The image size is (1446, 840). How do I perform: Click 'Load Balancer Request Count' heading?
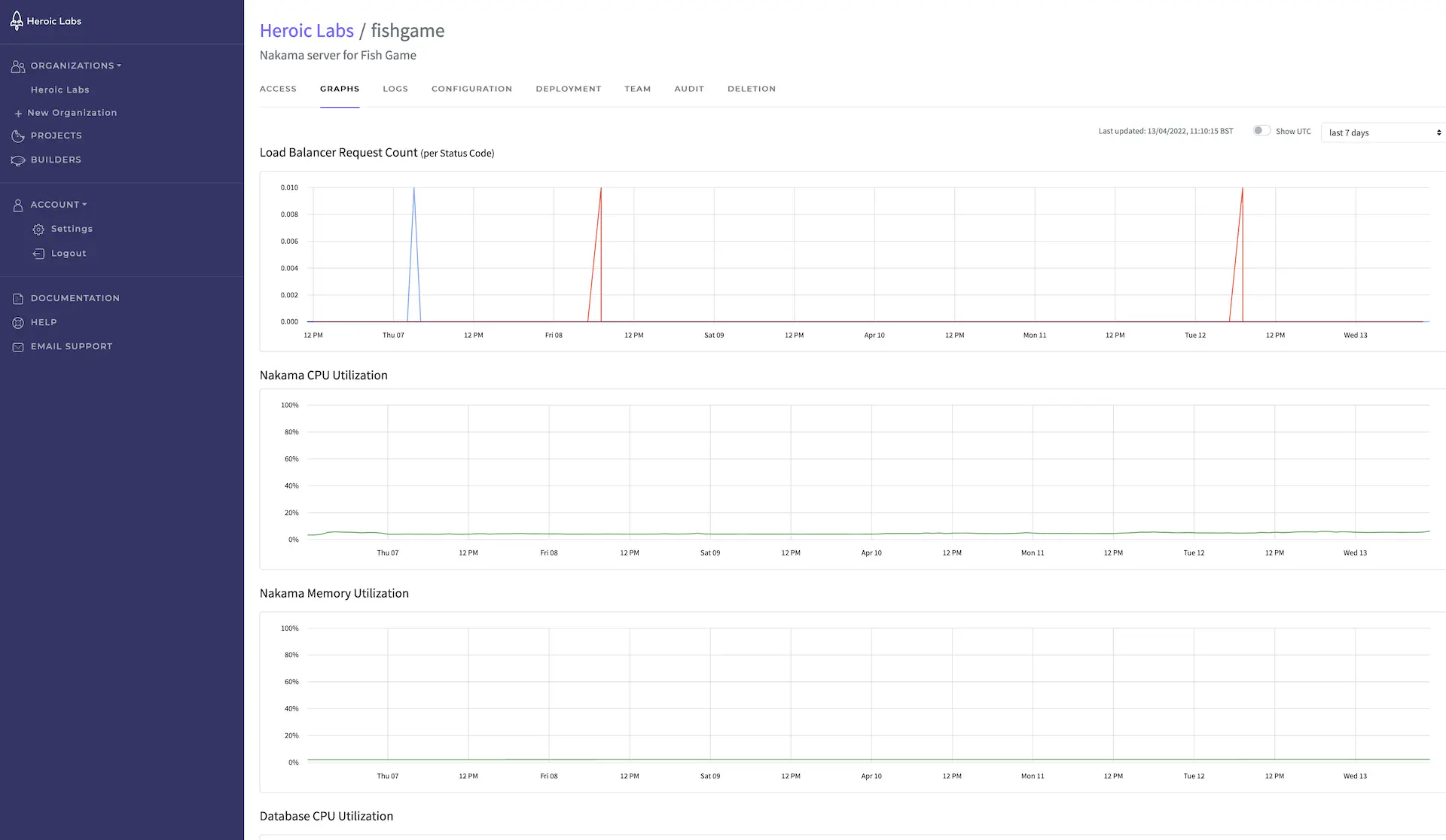pos(338,152)
